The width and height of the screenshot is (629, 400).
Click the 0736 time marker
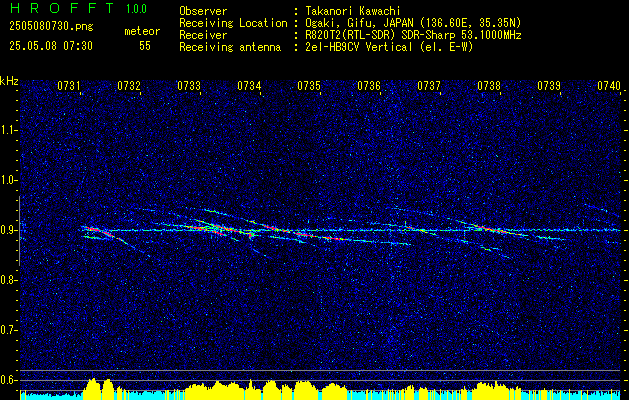(369, 85)
